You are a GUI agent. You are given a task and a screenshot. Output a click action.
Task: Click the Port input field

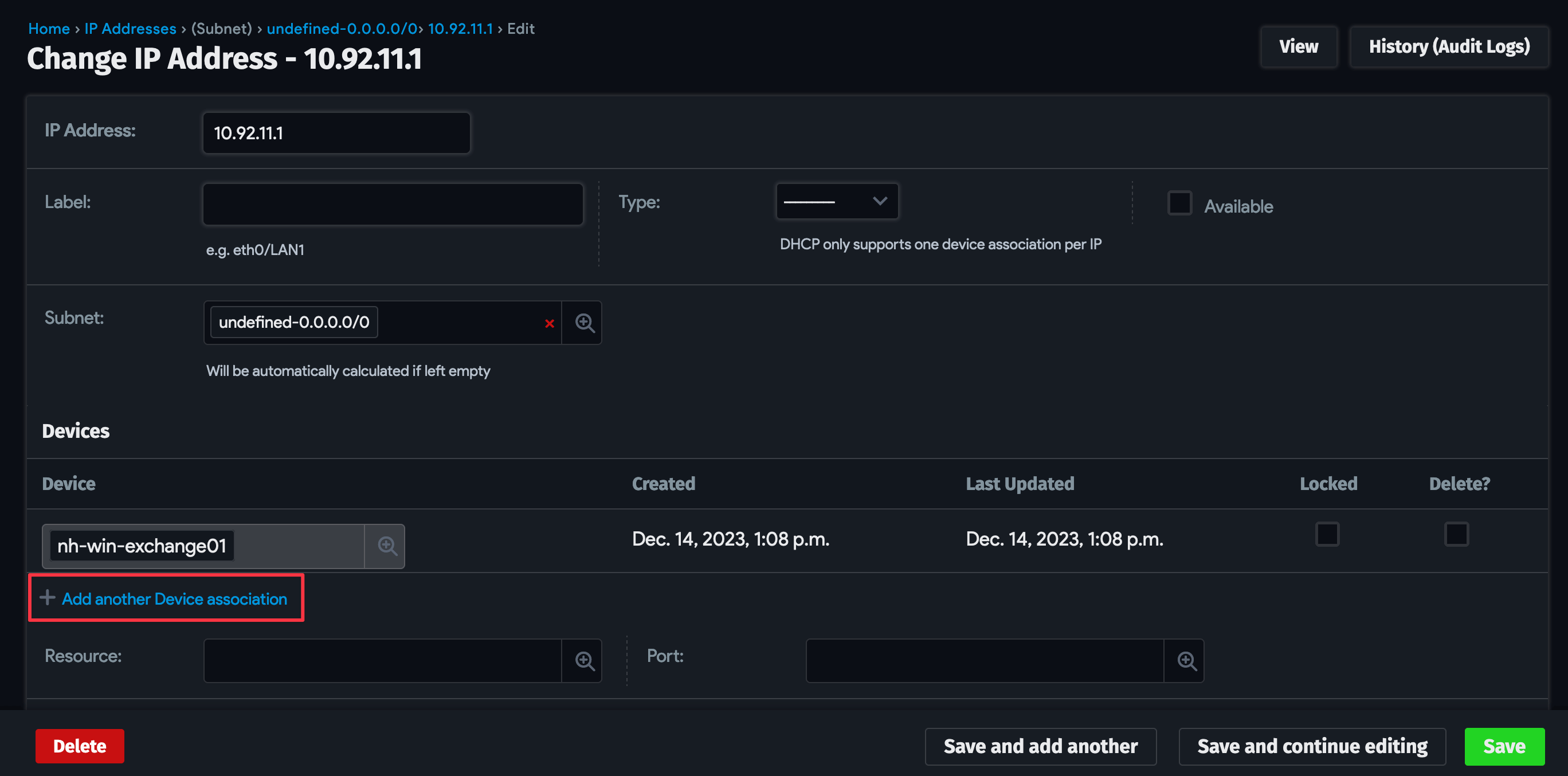(985, 660)
